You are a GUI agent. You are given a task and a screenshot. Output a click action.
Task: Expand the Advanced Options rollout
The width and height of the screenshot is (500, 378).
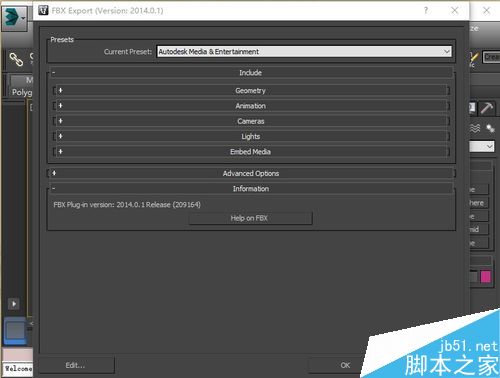[x=251, y=173]
